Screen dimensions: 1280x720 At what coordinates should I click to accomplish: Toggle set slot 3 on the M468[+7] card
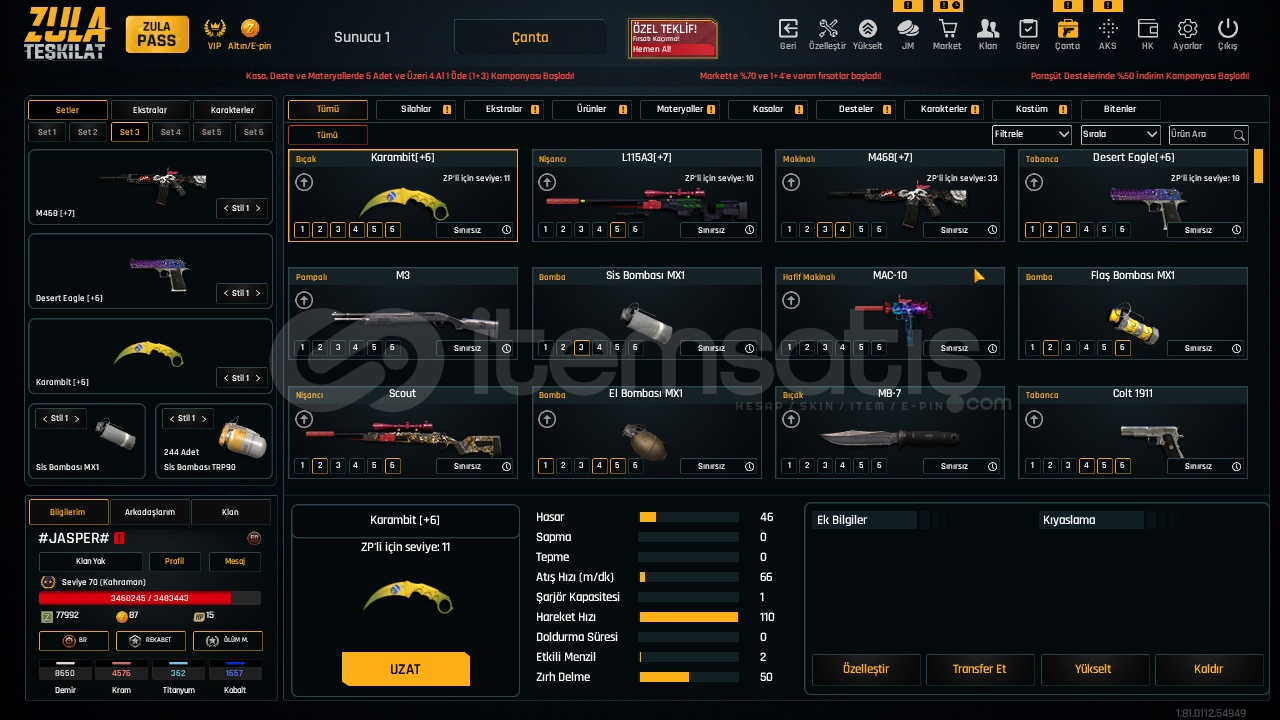[825, 230]
